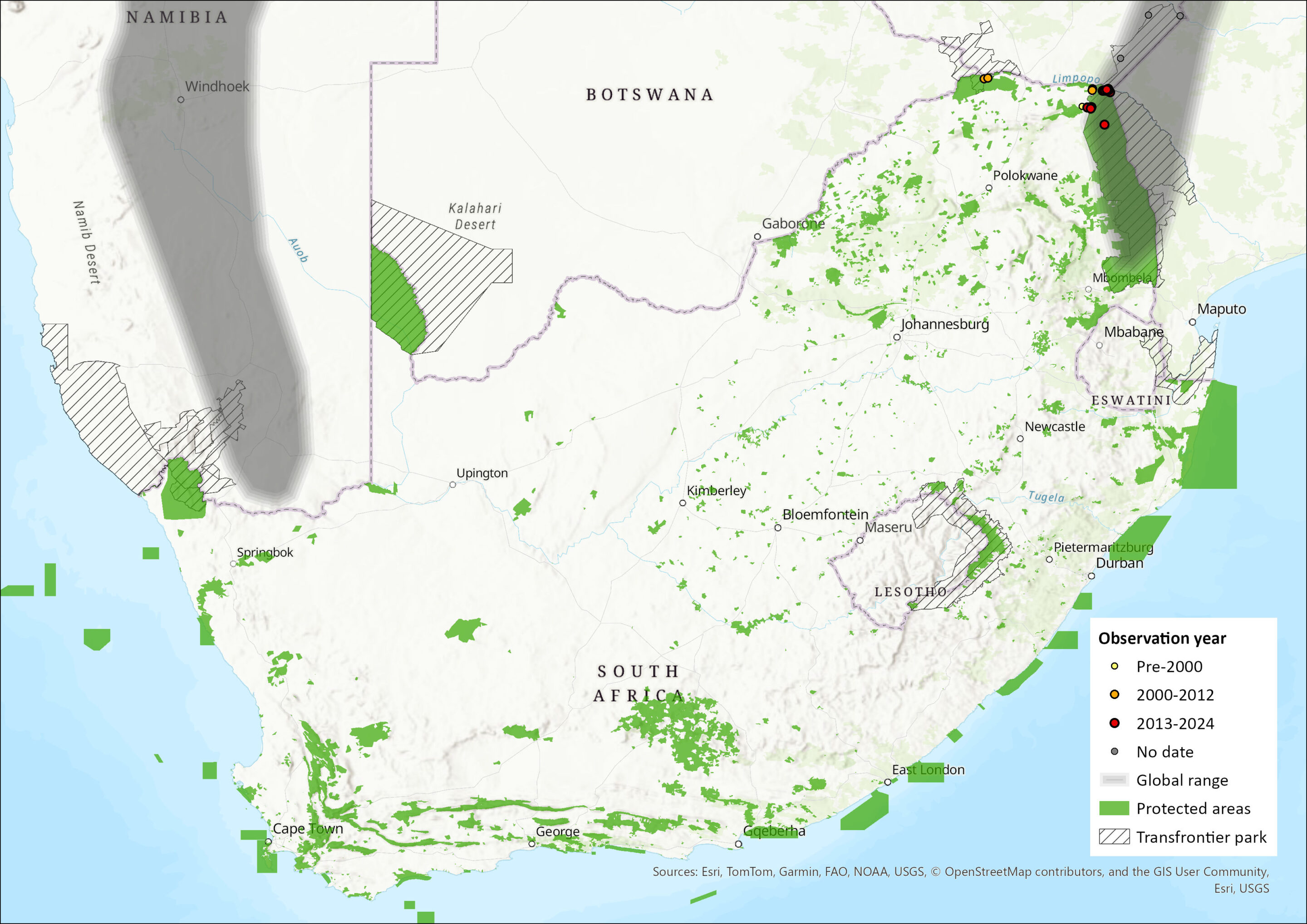Click the Pre-2000 yellow legend dot

pyautogui.click(x=1115, y=666)
